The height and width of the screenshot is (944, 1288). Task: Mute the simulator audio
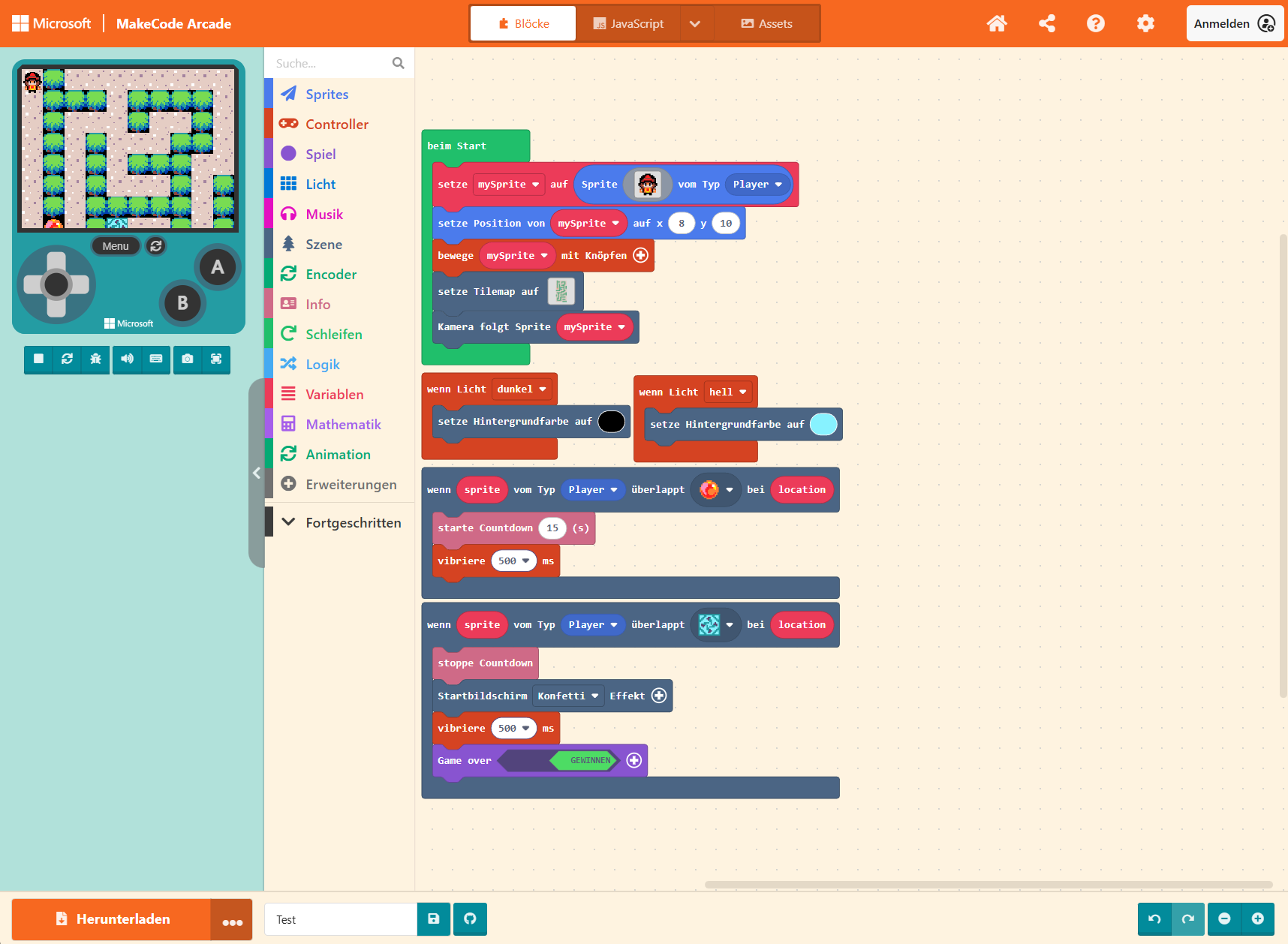click(127, 359)
